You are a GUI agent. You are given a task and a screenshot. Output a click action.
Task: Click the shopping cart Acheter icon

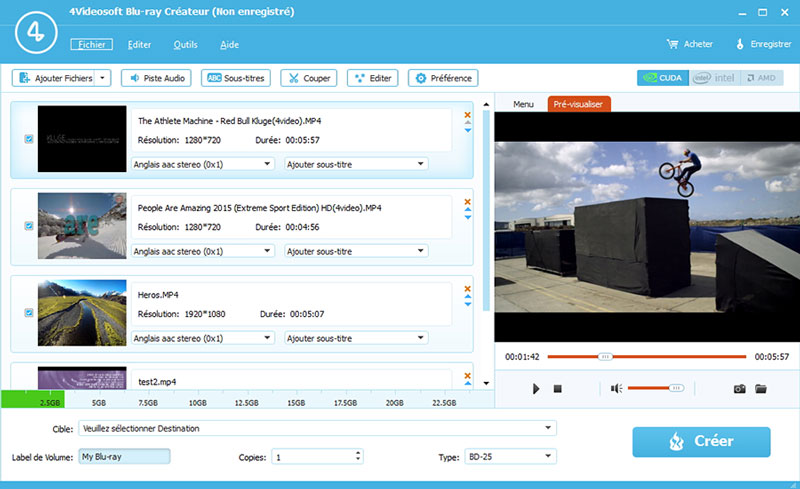(x=672, y=44)
